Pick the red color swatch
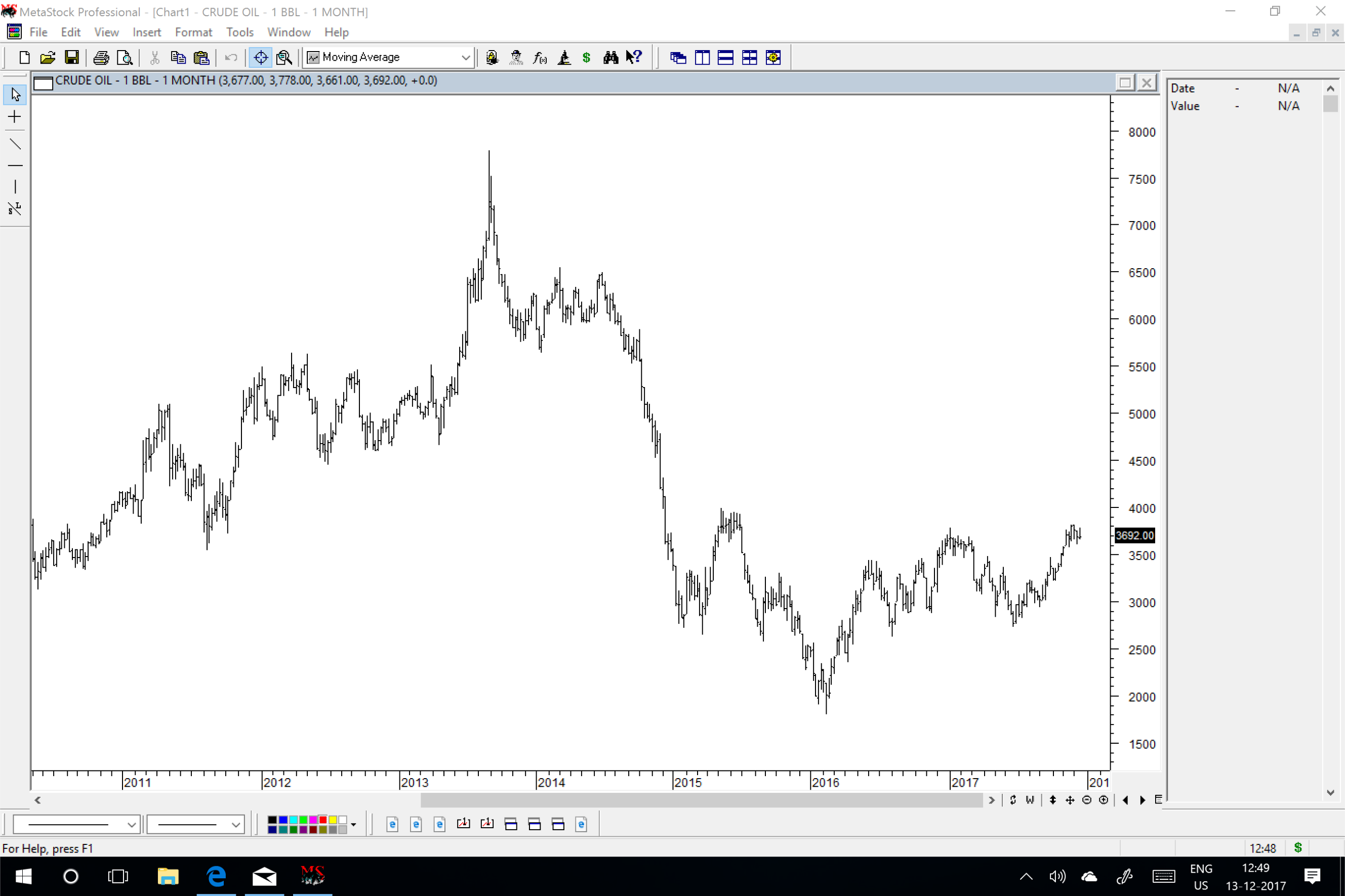This screenshot has height=896, width=1345. tap(323, 820)
